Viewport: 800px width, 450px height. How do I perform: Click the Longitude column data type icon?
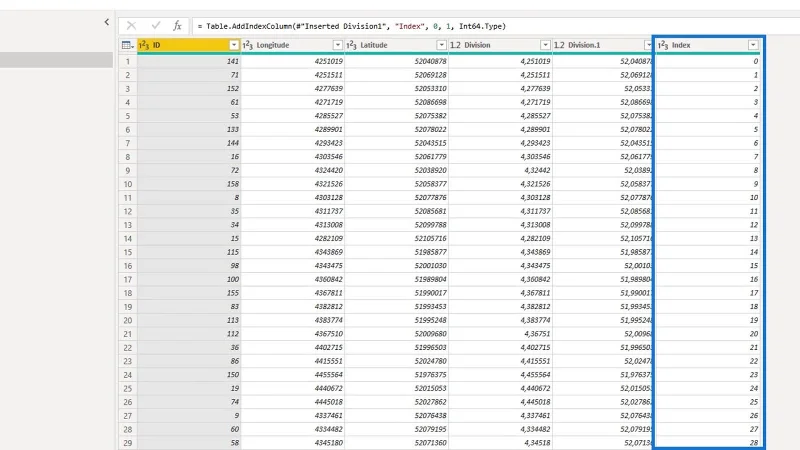(x=248, y=45)
